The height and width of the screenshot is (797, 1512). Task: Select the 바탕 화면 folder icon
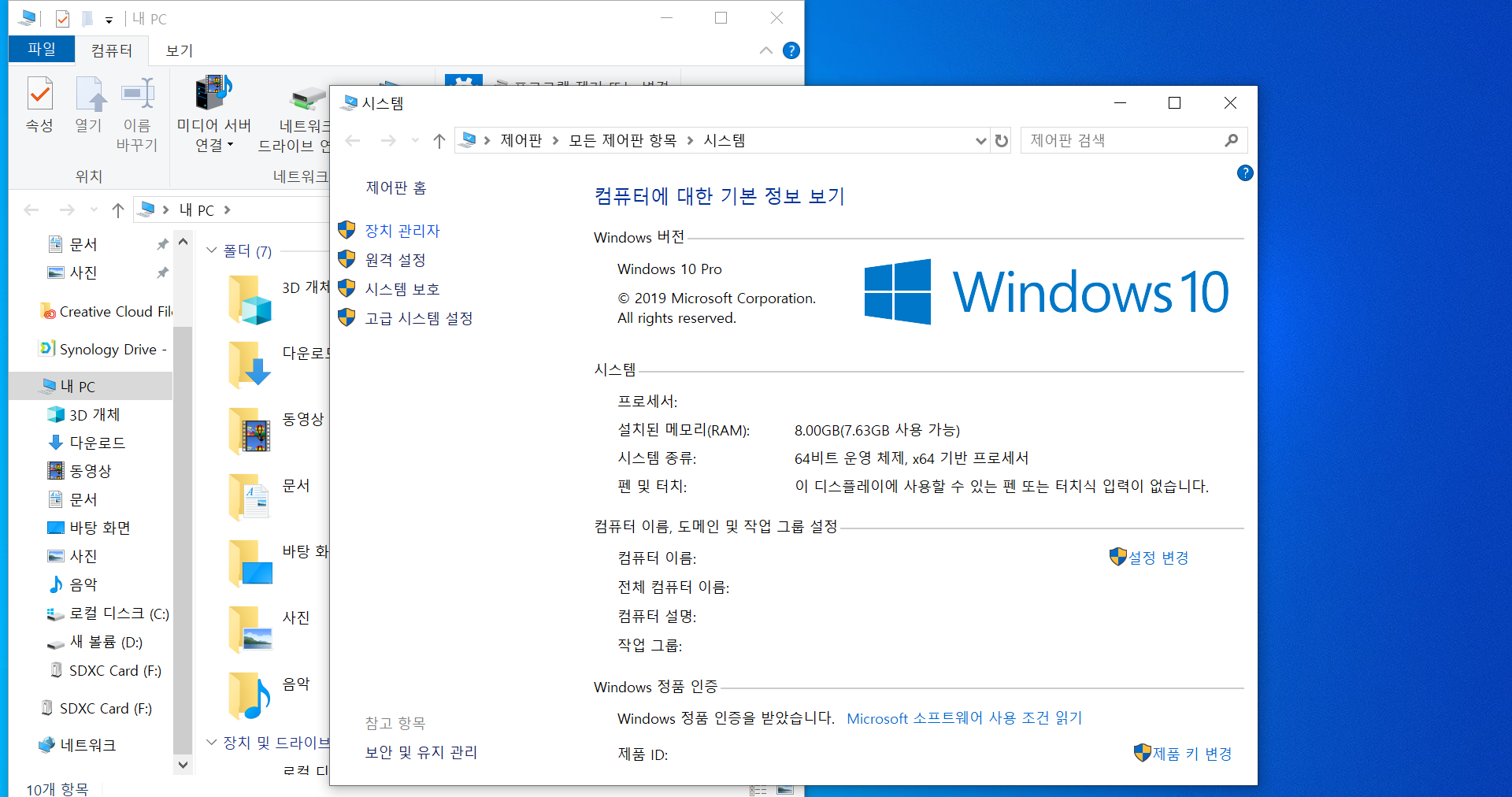pos(250,564)
